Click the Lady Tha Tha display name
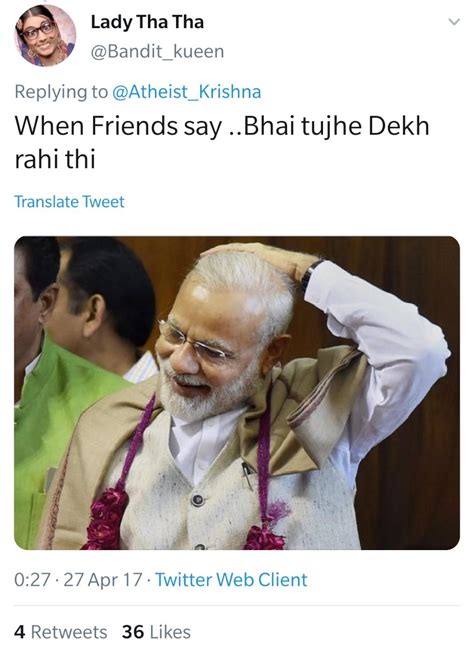The height and width of the screenshot is (655, 474). click(147, 22)
